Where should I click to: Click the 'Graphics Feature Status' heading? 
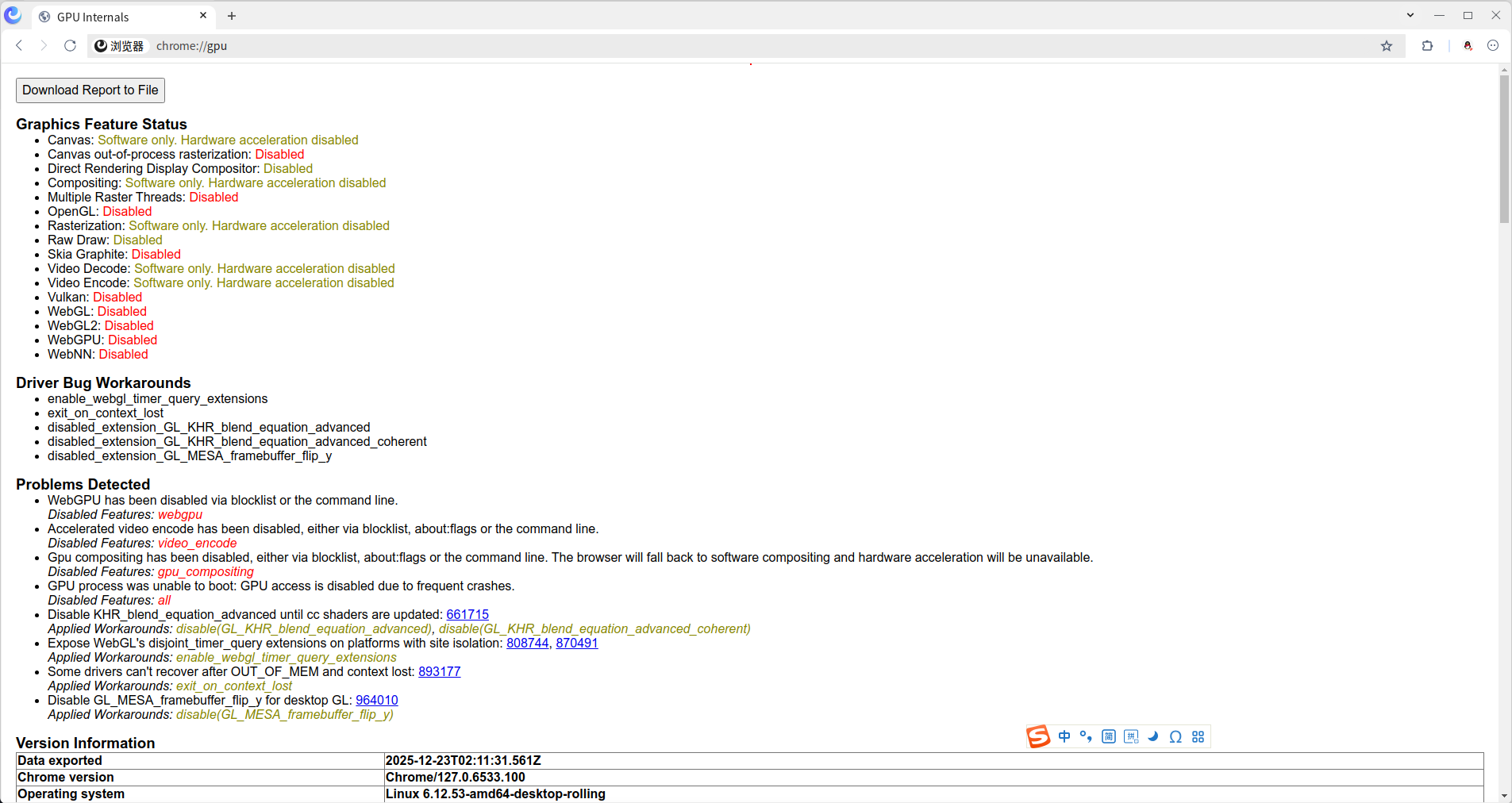click(102, 125)
